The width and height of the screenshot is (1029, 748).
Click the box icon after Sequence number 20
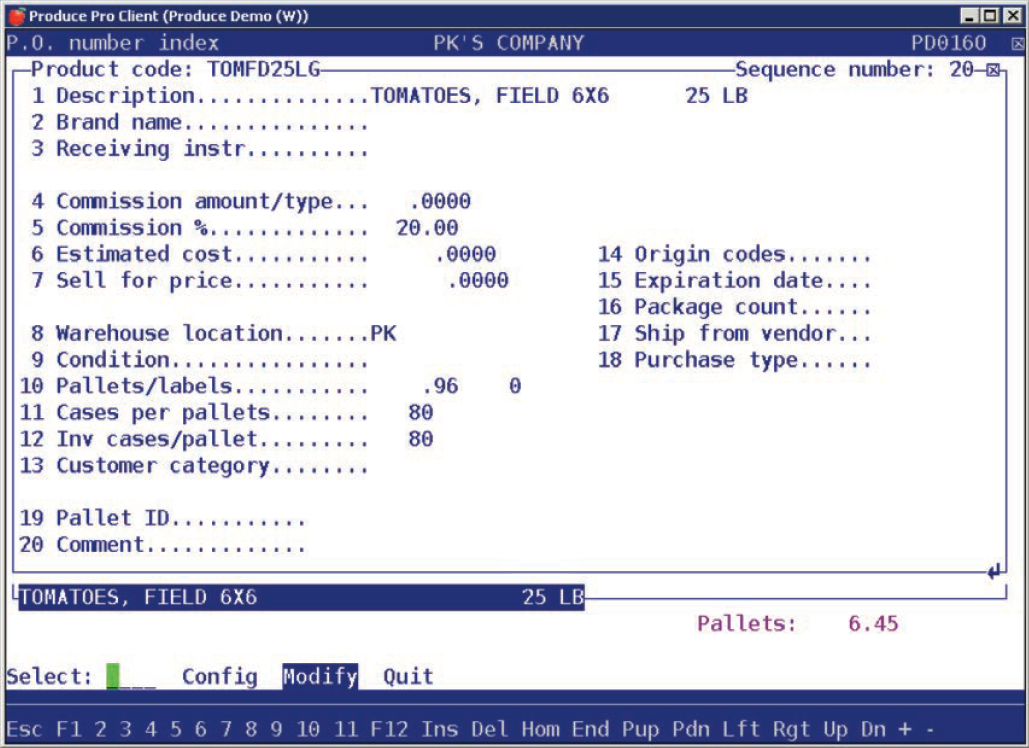994,70
